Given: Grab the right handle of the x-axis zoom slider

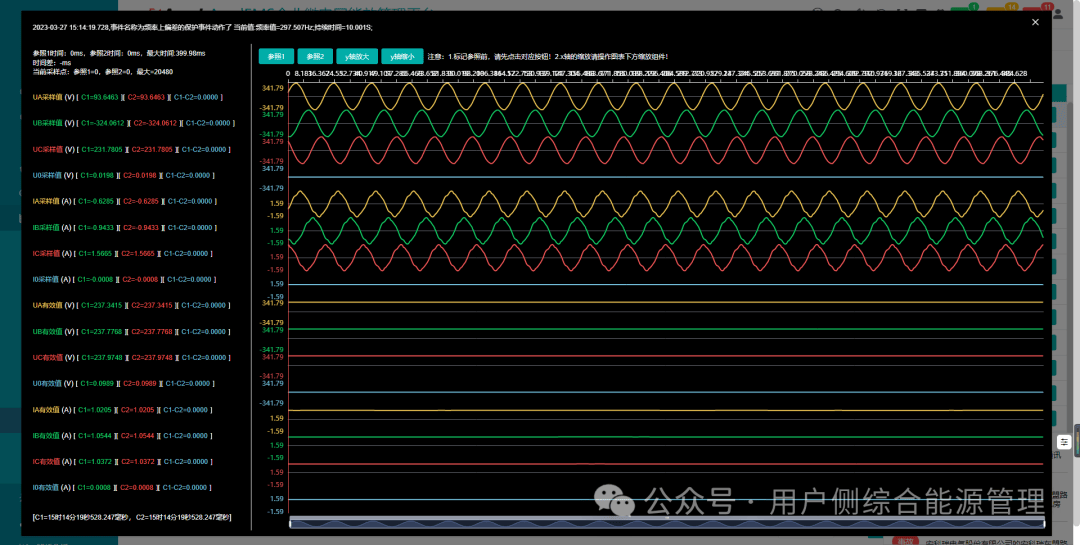Looking at the screenshot, I should click(x=1043, y=524).
